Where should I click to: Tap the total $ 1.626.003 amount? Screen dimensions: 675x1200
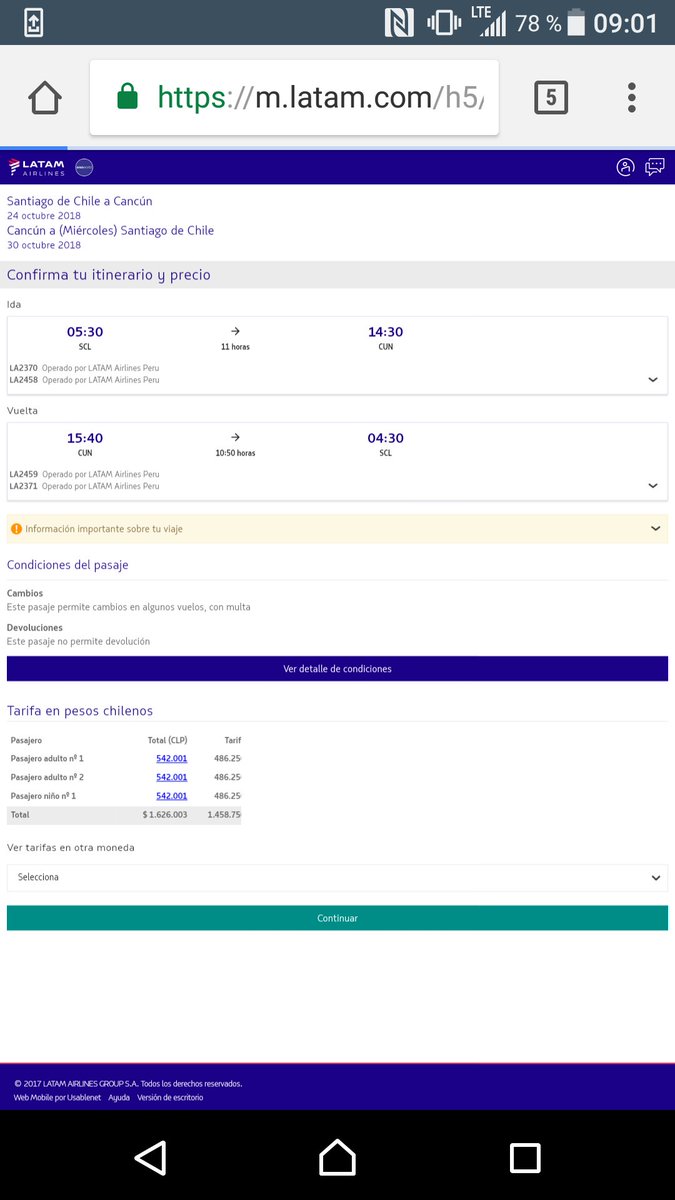tap(165, 815)
